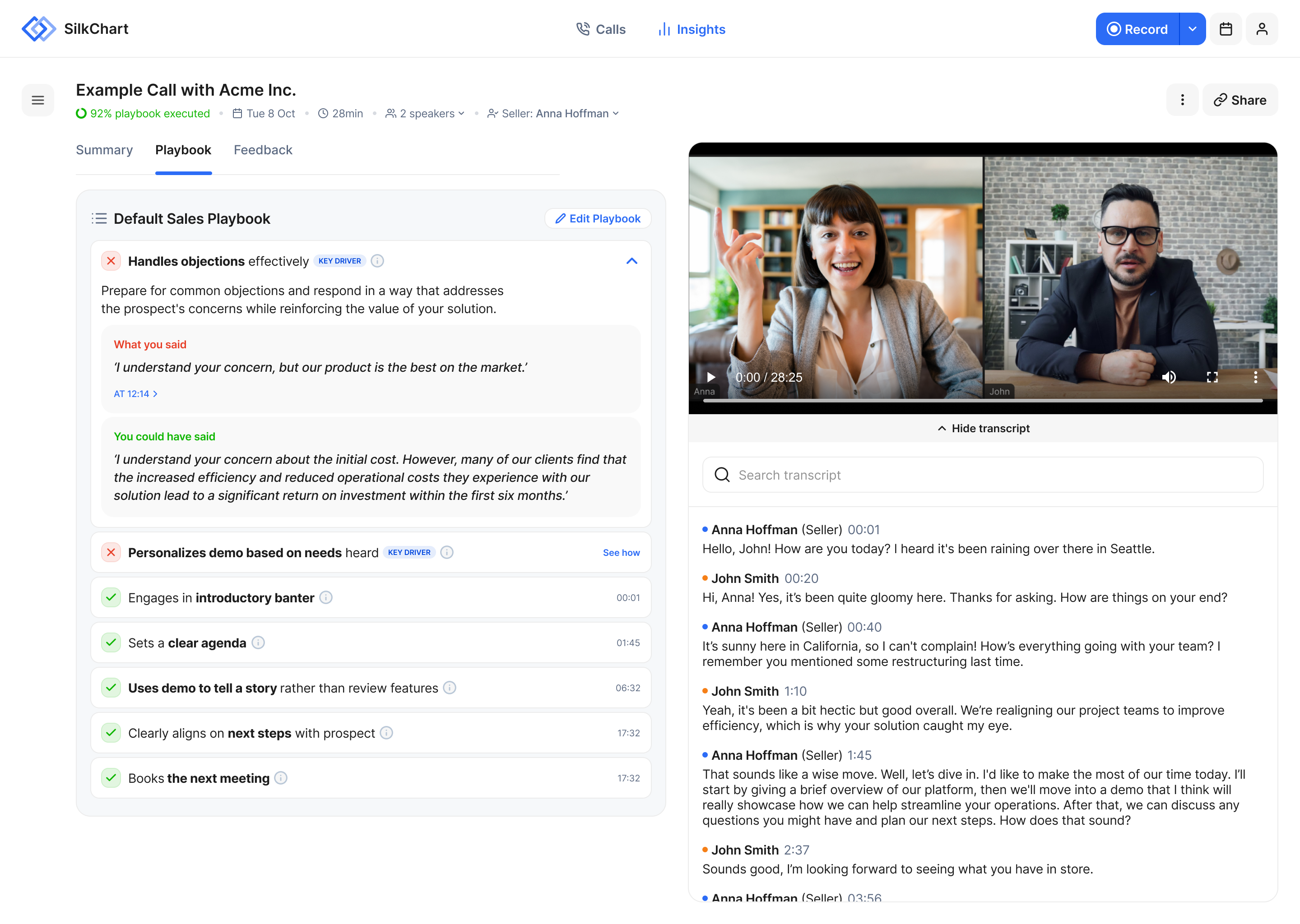Click the SilkChart logo
The height and width of the screenshot is (924, 1300).
[75, 29]
